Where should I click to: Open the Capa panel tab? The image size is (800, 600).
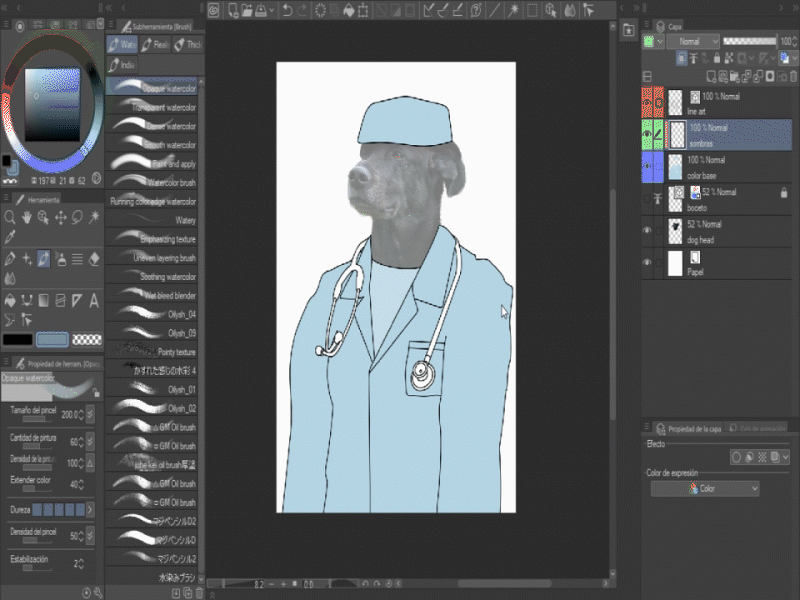pos(669,26)
